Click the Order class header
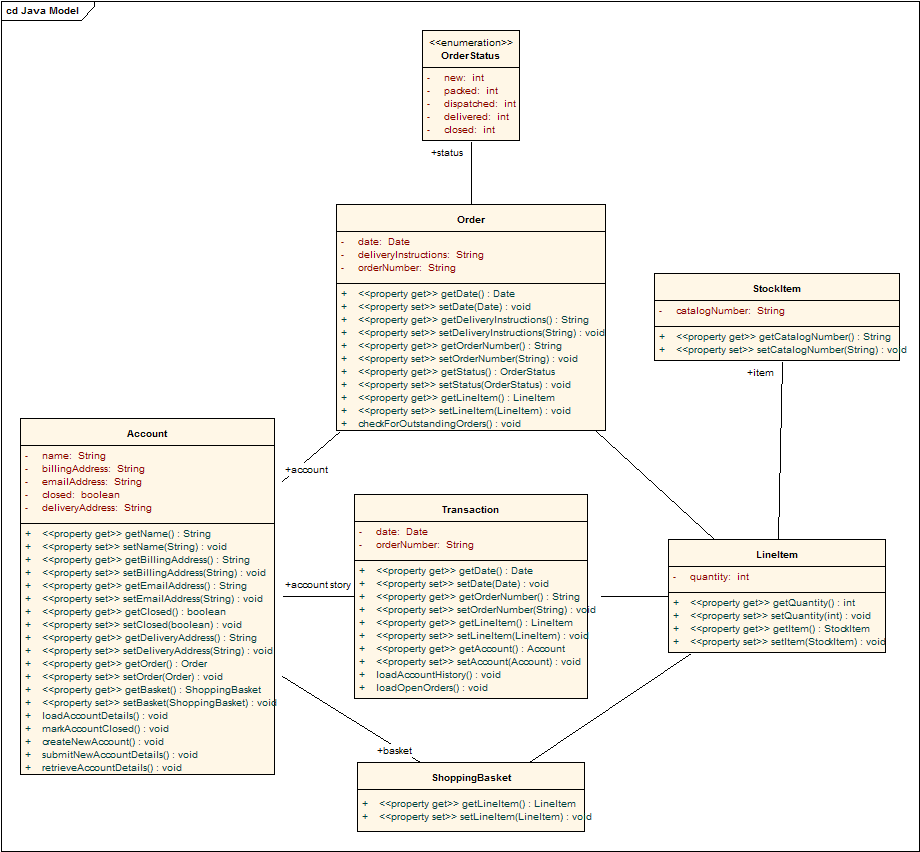Screen dimensions: 920x852 click(x=470, y=219)
